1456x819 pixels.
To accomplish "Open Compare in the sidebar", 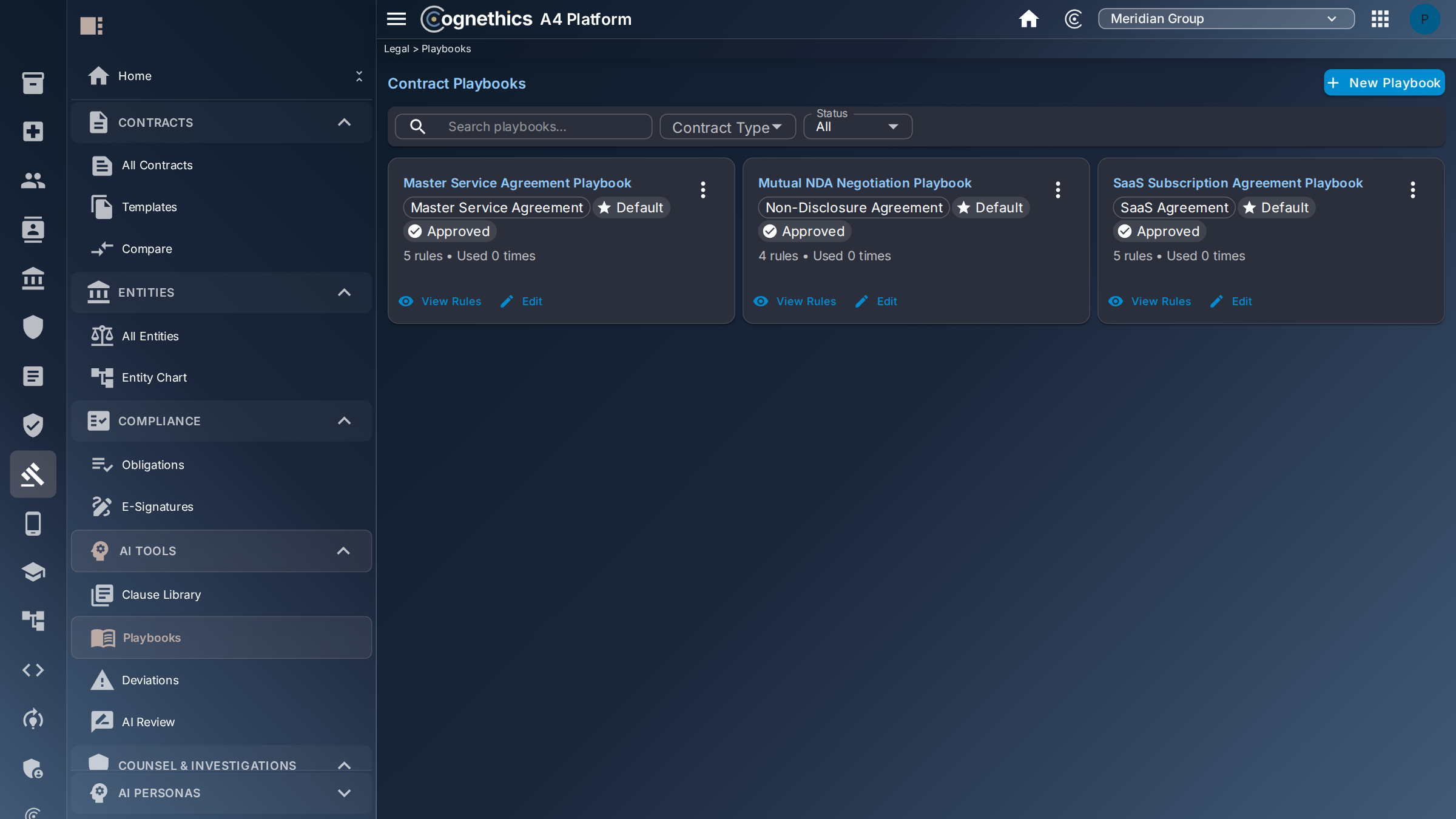I will pyautogui.click(x=221, y=249).
